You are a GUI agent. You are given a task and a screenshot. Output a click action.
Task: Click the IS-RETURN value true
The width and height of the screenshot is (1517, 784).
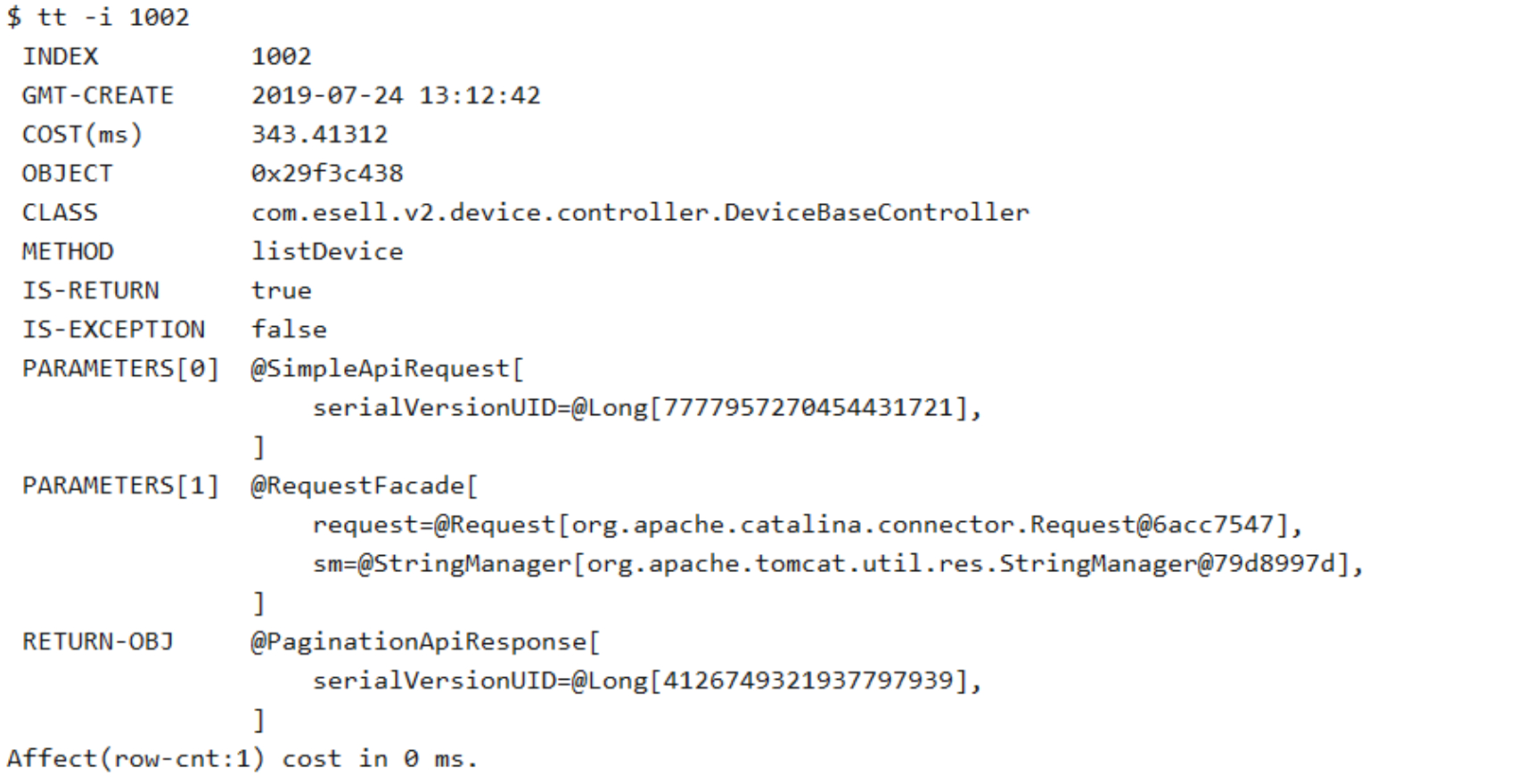pyautogui.click(x=282, y=291)
